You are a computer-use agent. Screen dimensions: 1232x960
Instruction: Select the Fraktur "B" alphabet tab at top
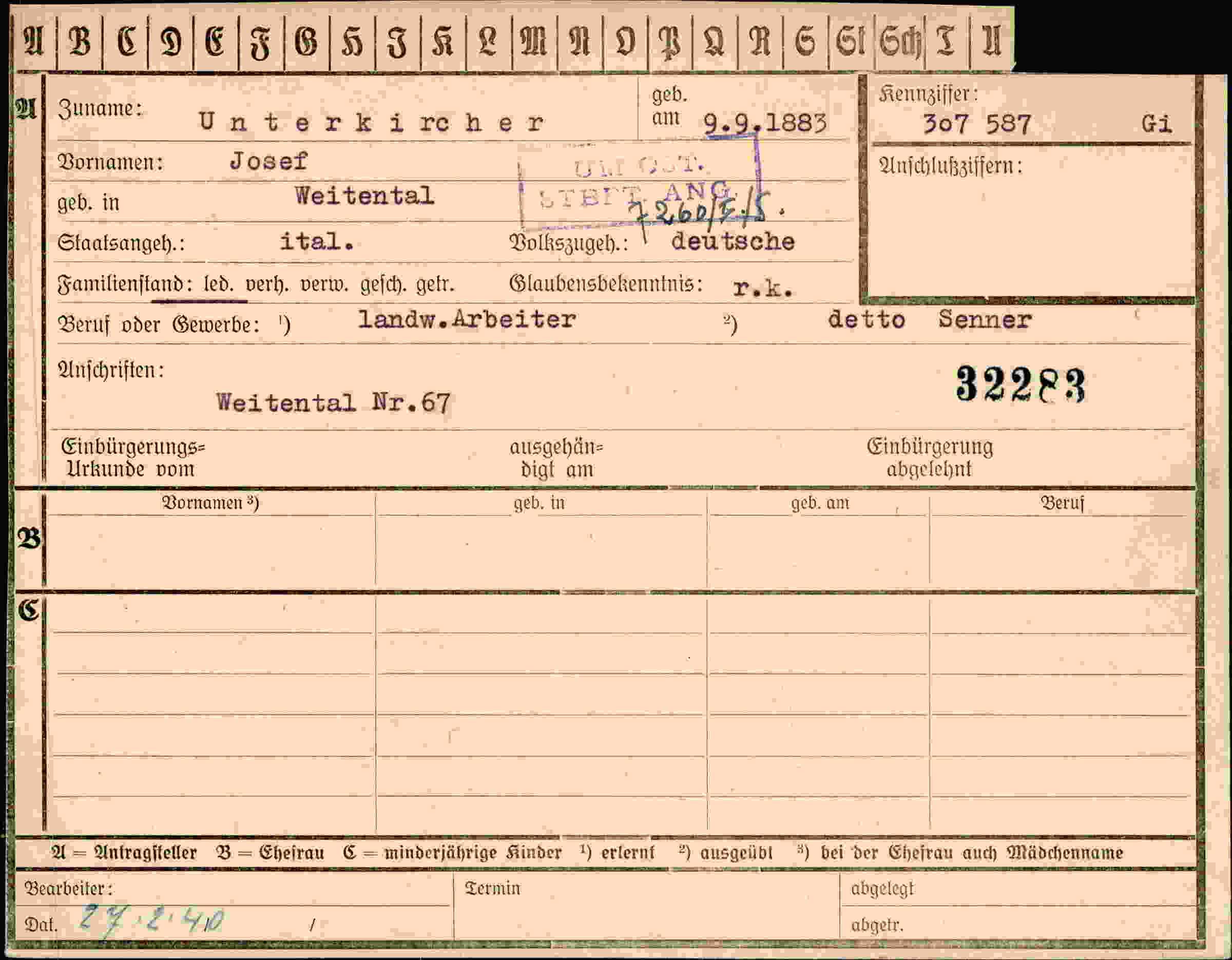80,41
